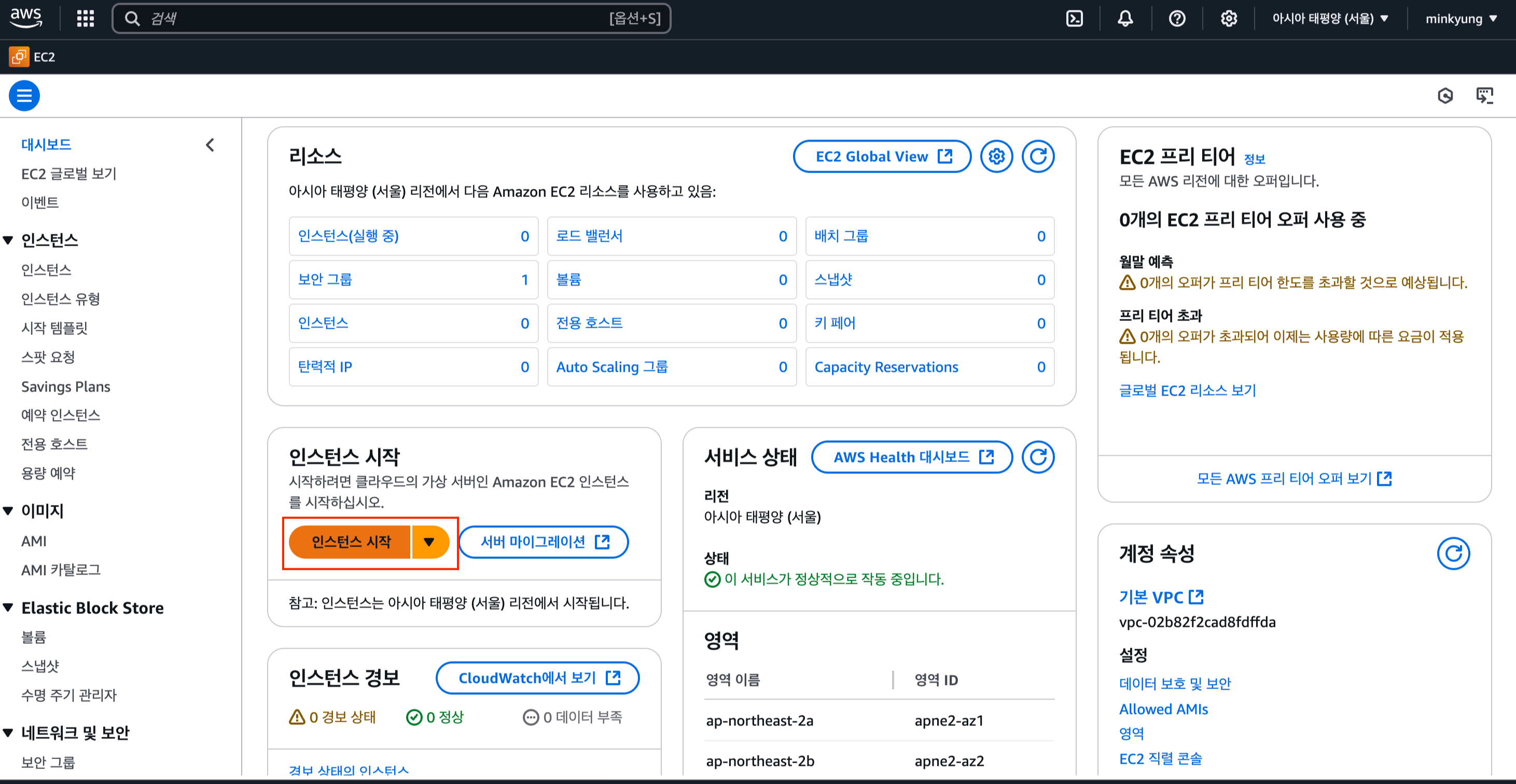Click the orange 인스턴스 시작 button

point(351,542)
